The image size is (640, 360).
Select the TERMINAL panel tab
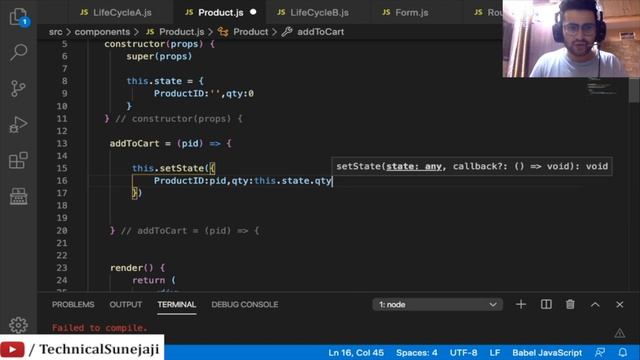177,304
